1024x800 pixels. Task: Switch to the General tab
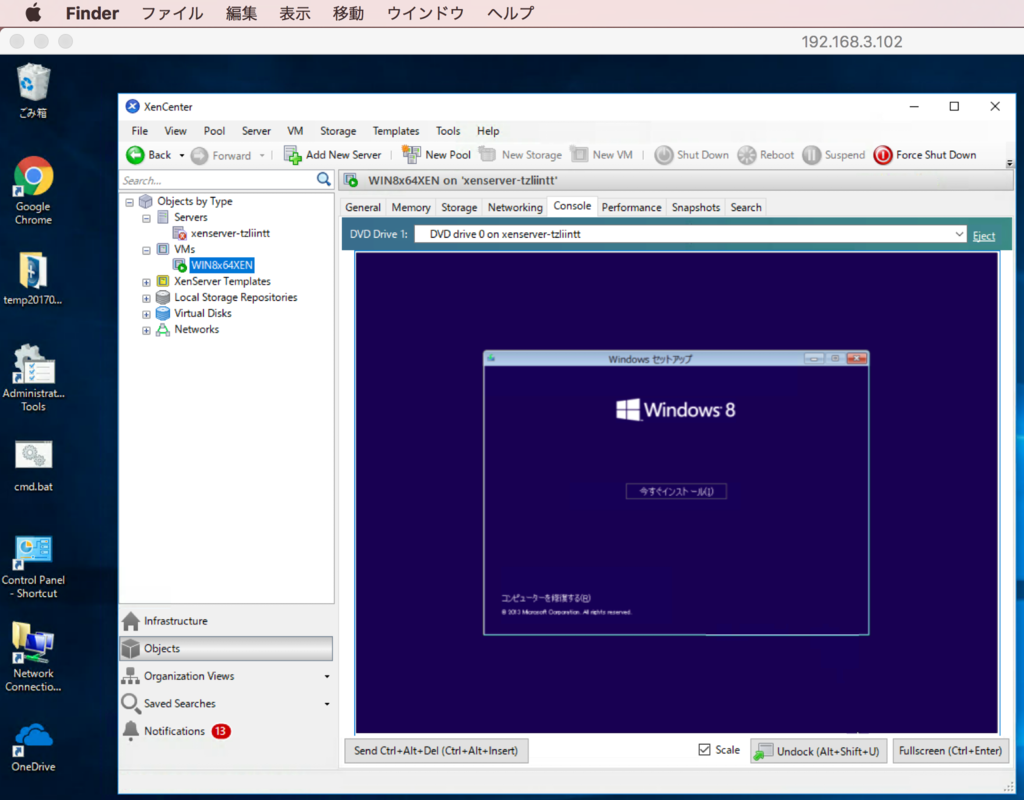(362, 207)
